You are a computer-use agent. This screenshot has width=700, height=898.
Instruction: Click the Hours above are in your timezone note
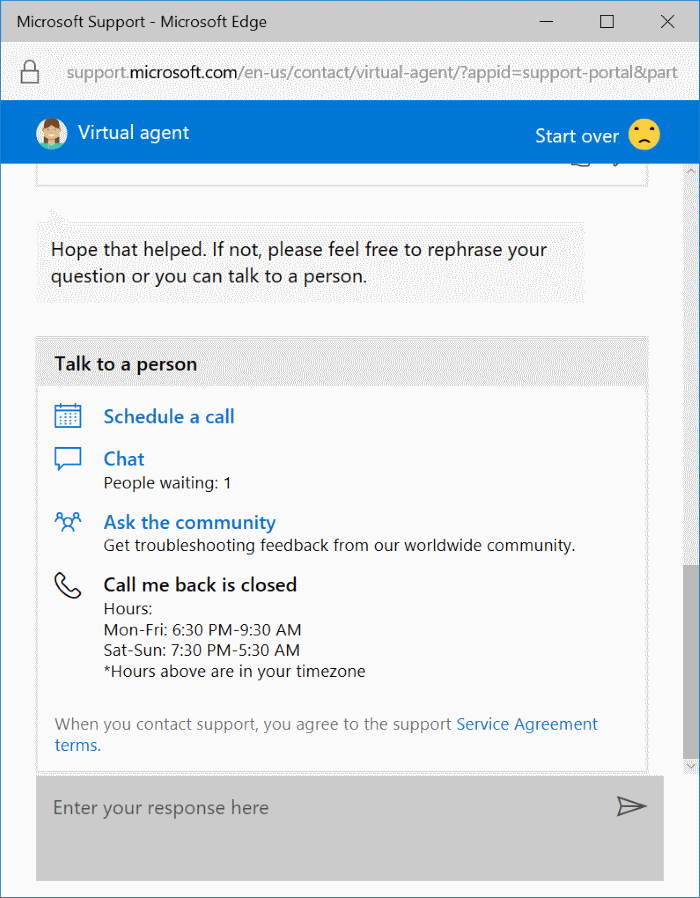click(234, 671)
